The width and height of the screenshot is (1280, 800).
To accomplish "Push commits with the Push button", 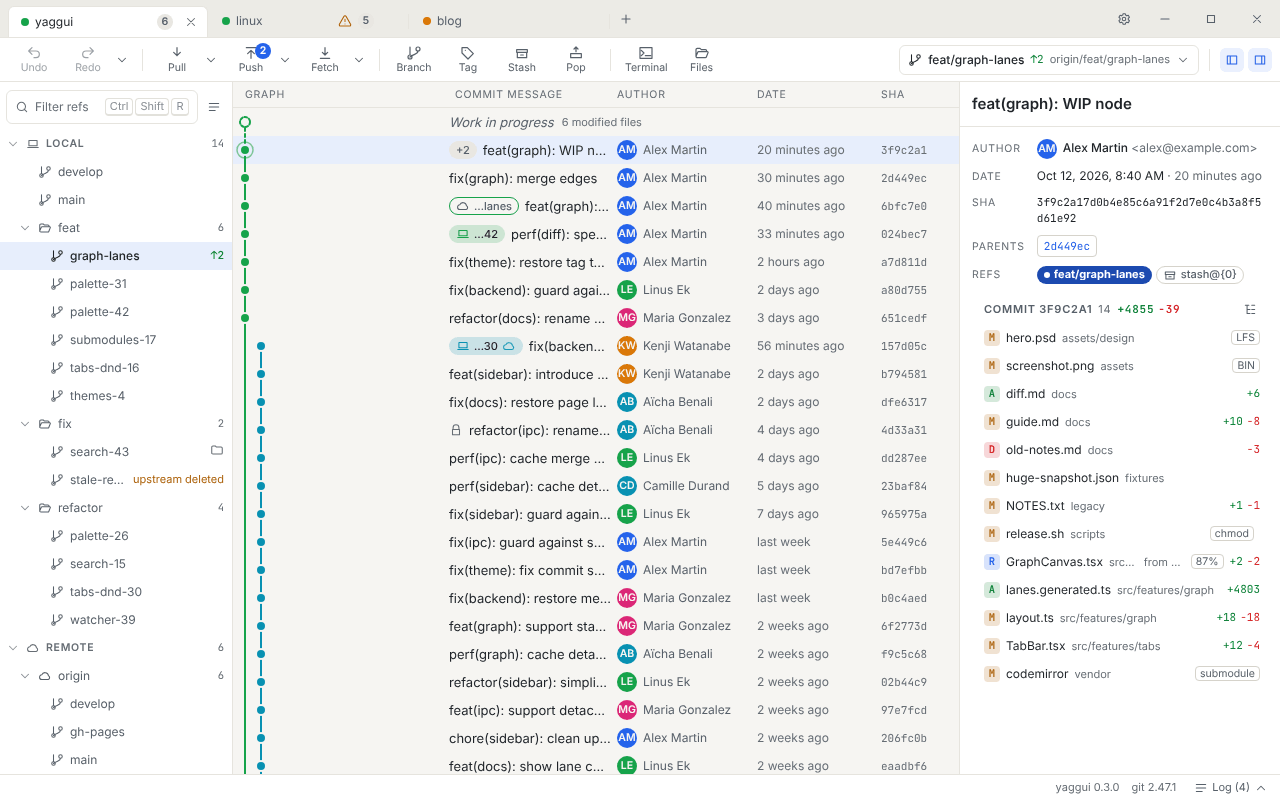I will [x=251, y=59].
